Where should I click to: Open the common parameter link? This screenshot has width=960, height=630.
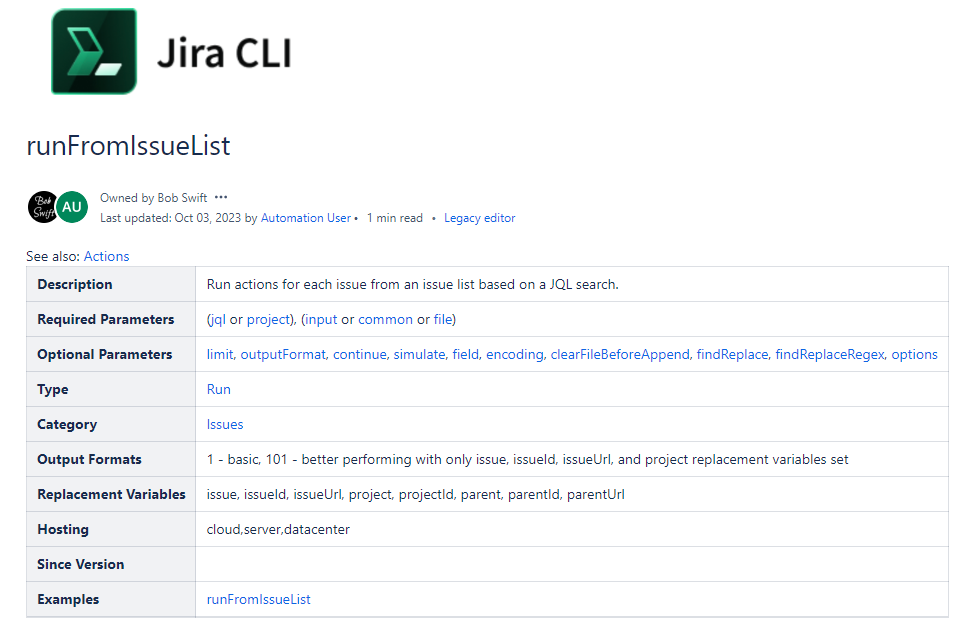[x=385, y=320]
